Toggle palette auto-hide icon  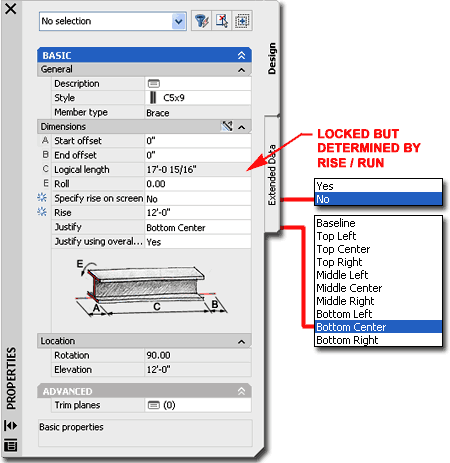point(10,426)
